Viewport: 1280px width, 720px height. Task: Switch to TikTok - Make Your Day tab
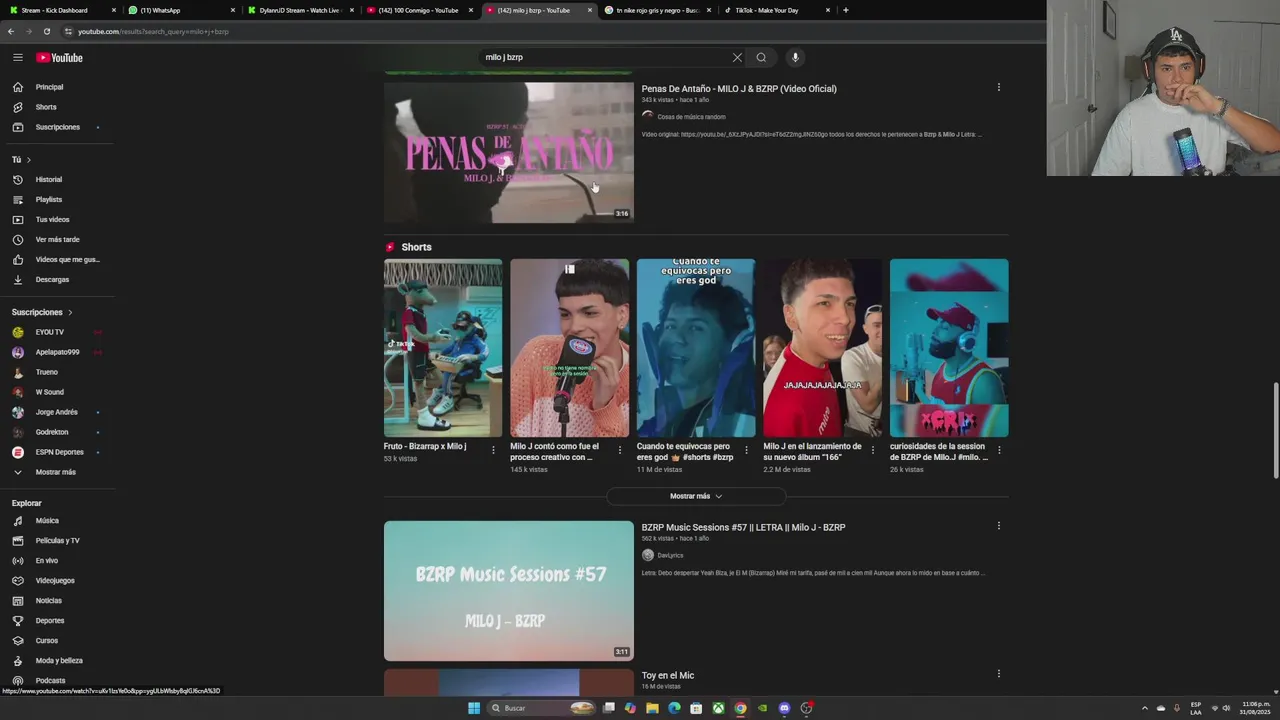click(x=777, y=10)
